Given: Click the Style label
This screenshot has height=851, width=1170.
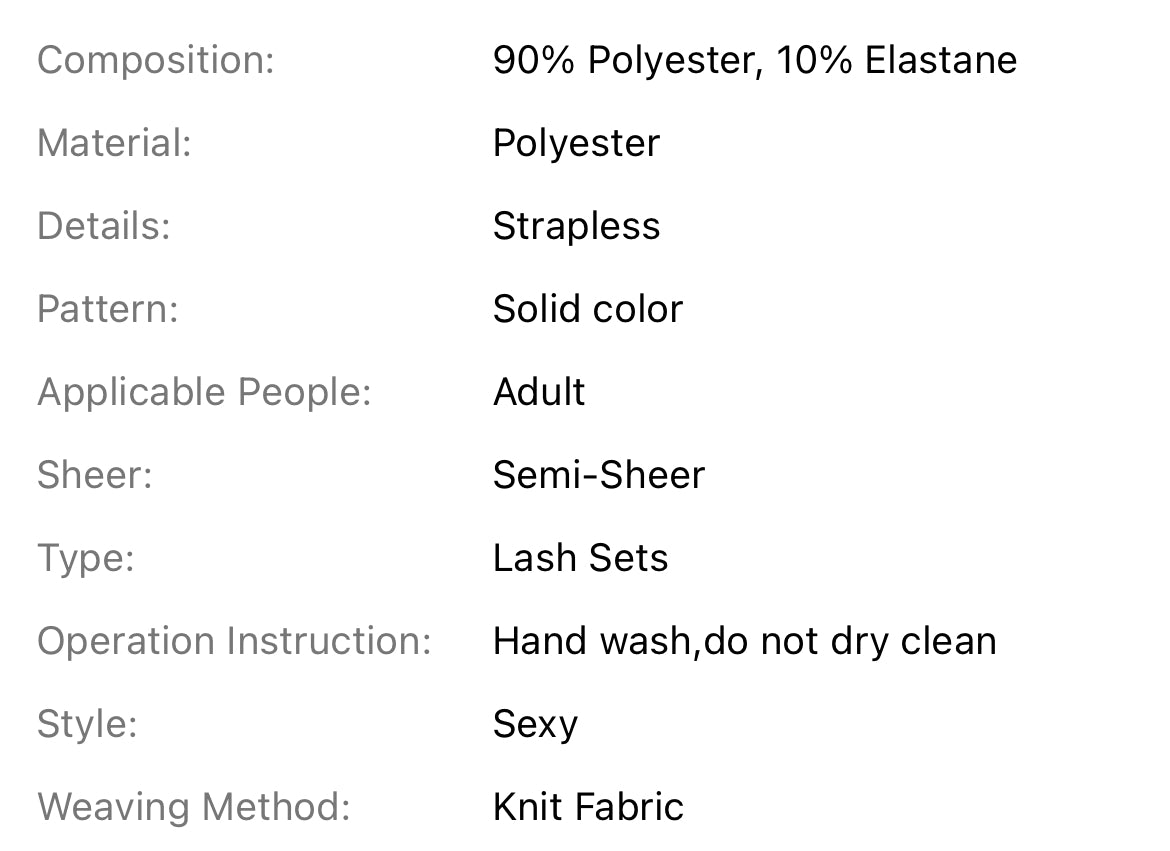Looking at the screenshot, I should coord(87,725).
